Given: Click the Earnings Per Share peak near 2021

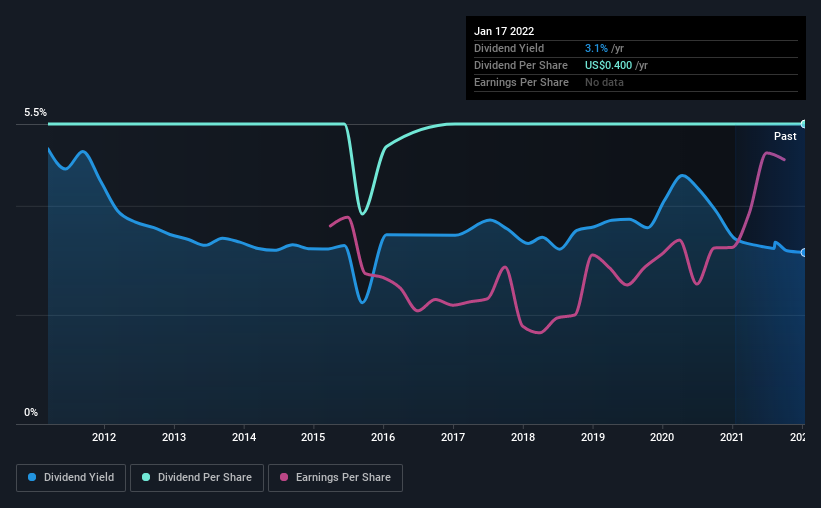Looking at the screenshot, I should pos(767,153).
